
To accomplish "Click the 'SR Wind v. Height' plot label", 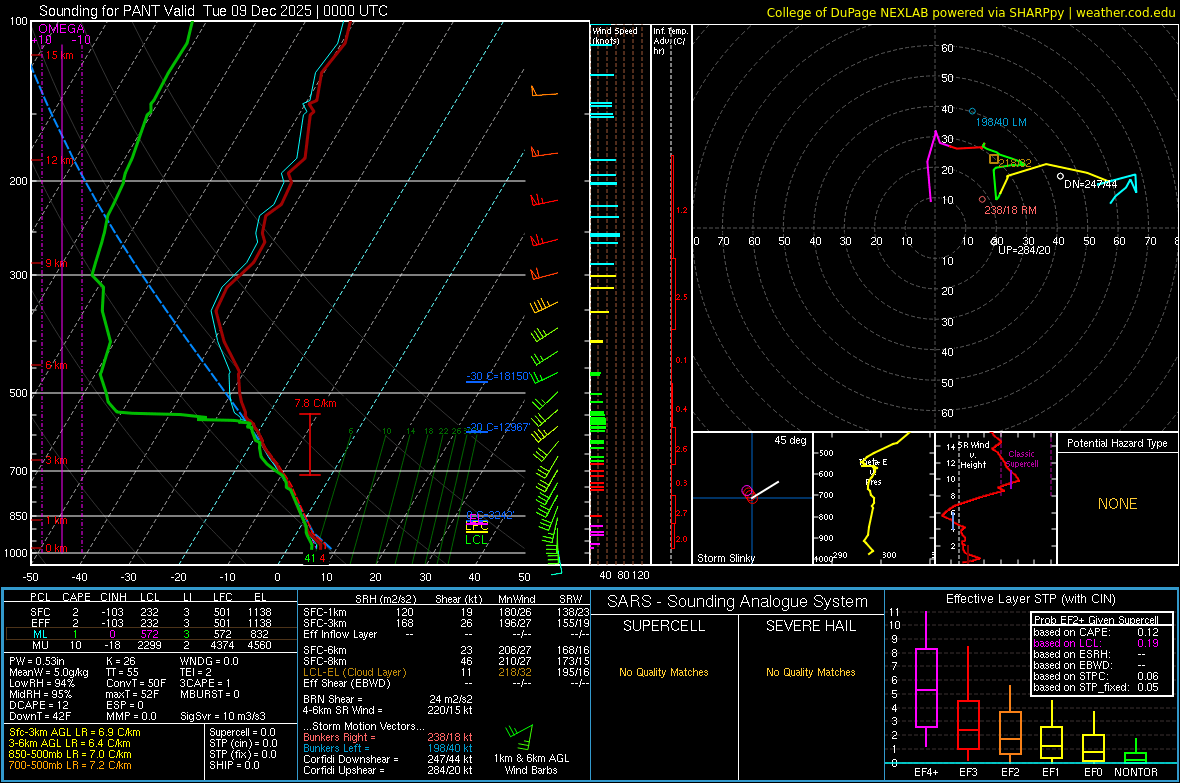I will tap(974, 455).
